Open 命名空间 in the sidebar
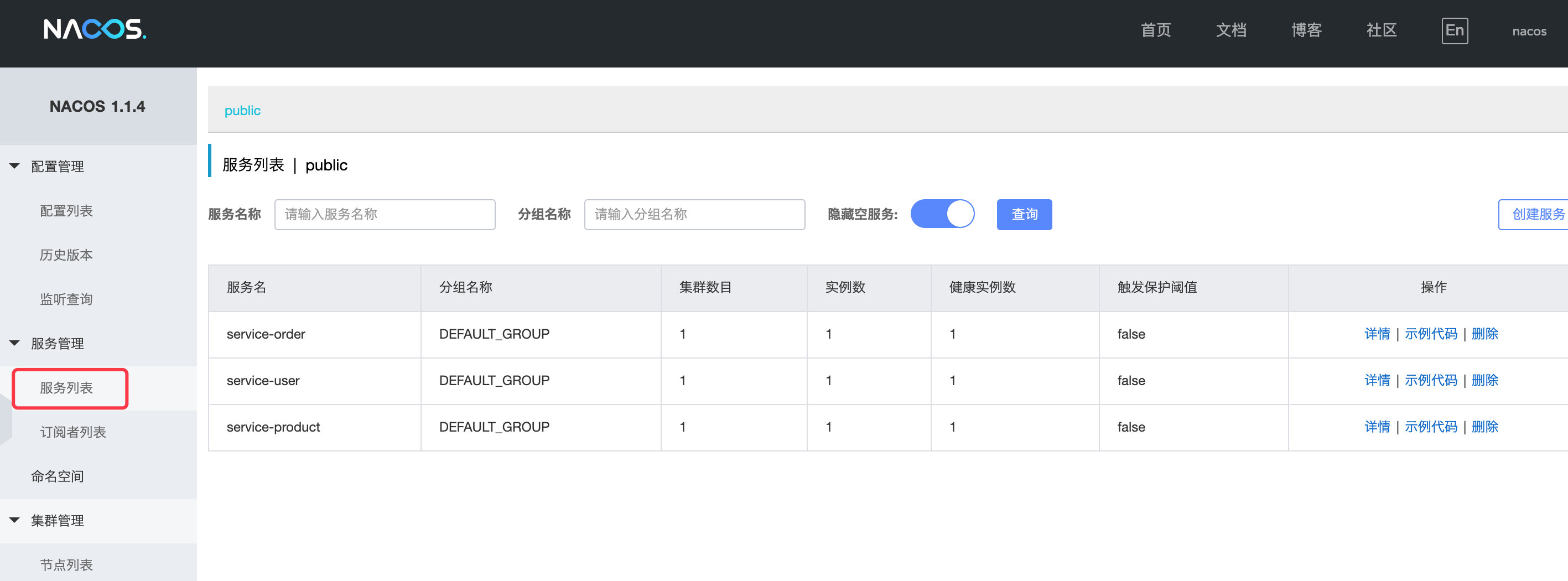 pos(57,476)
